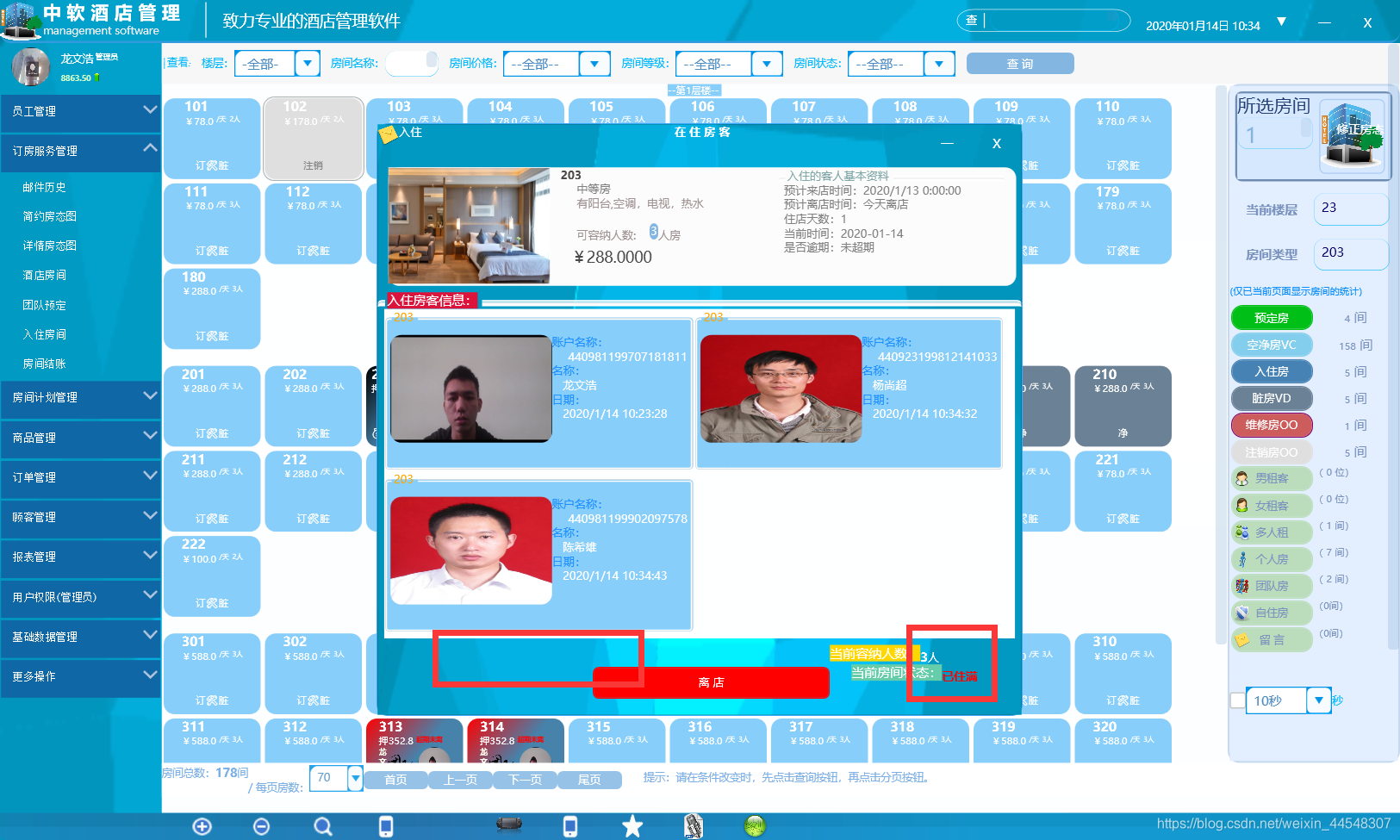Click the hotel room photo thumbnail
The image size is (1400, 840).
[470, 226]
